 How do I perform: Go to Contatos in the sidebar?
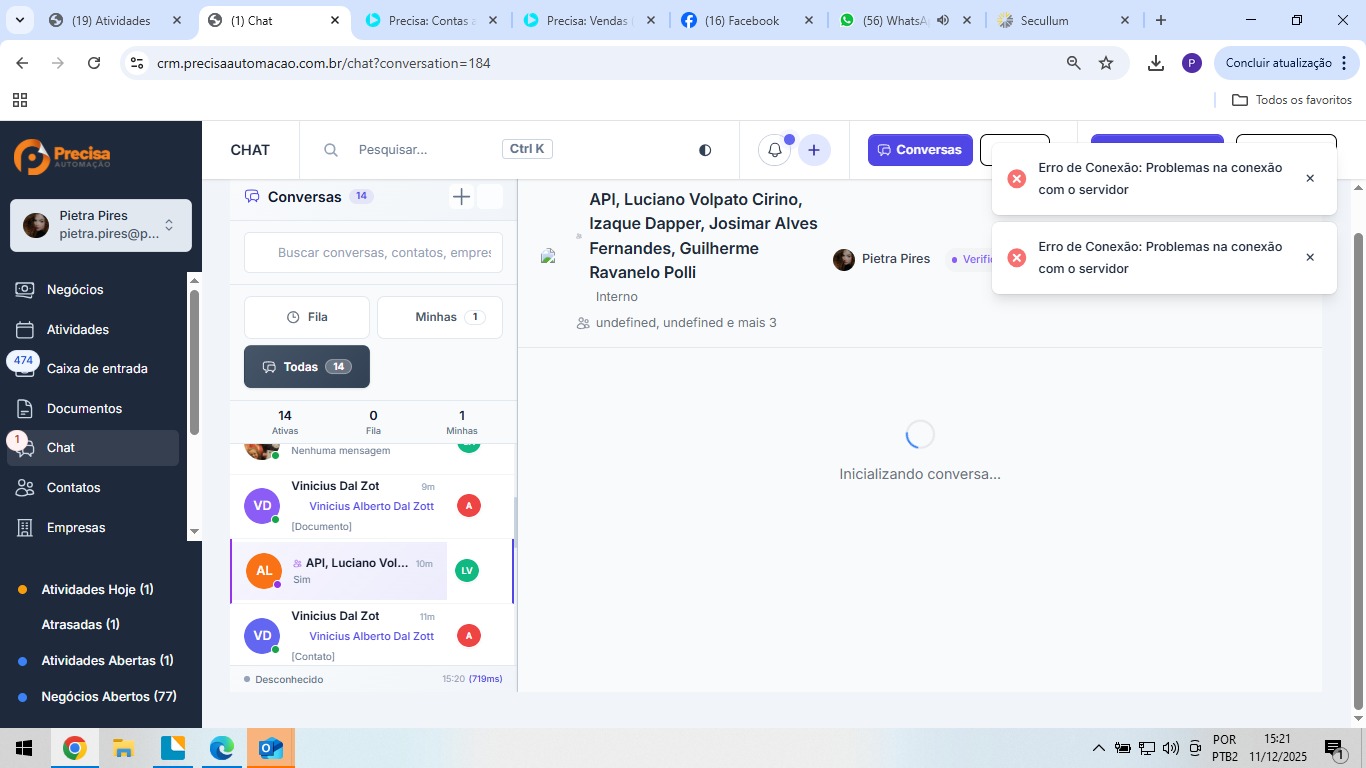[73, 488]
